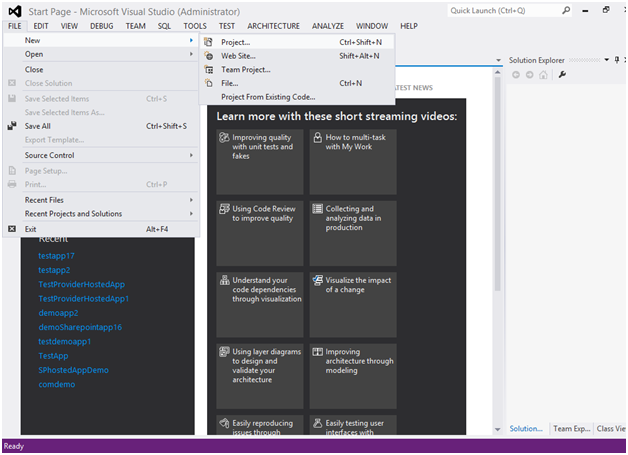Open the TOOLS menu
The width and height of the screenshot is (628, 455).
195,26
